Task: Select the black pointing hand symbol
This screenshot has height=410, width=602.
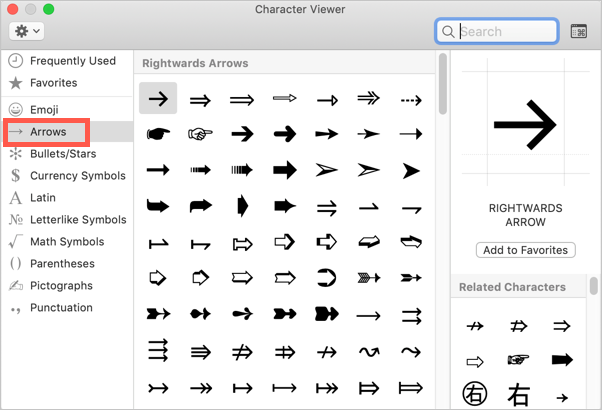Action: click(158, 134)
